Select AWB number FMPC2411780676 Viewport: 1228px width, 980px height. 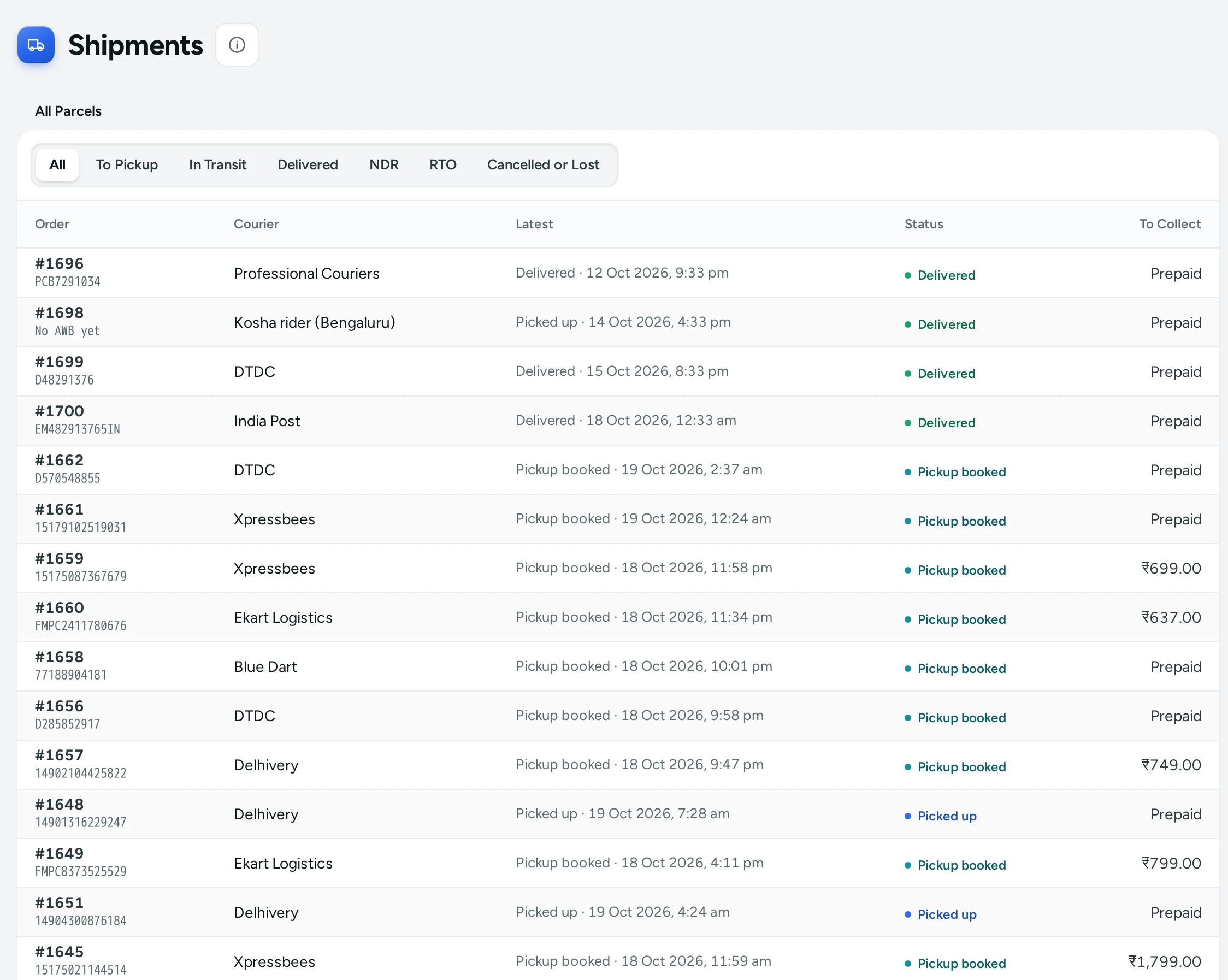(x=81, y=626)
